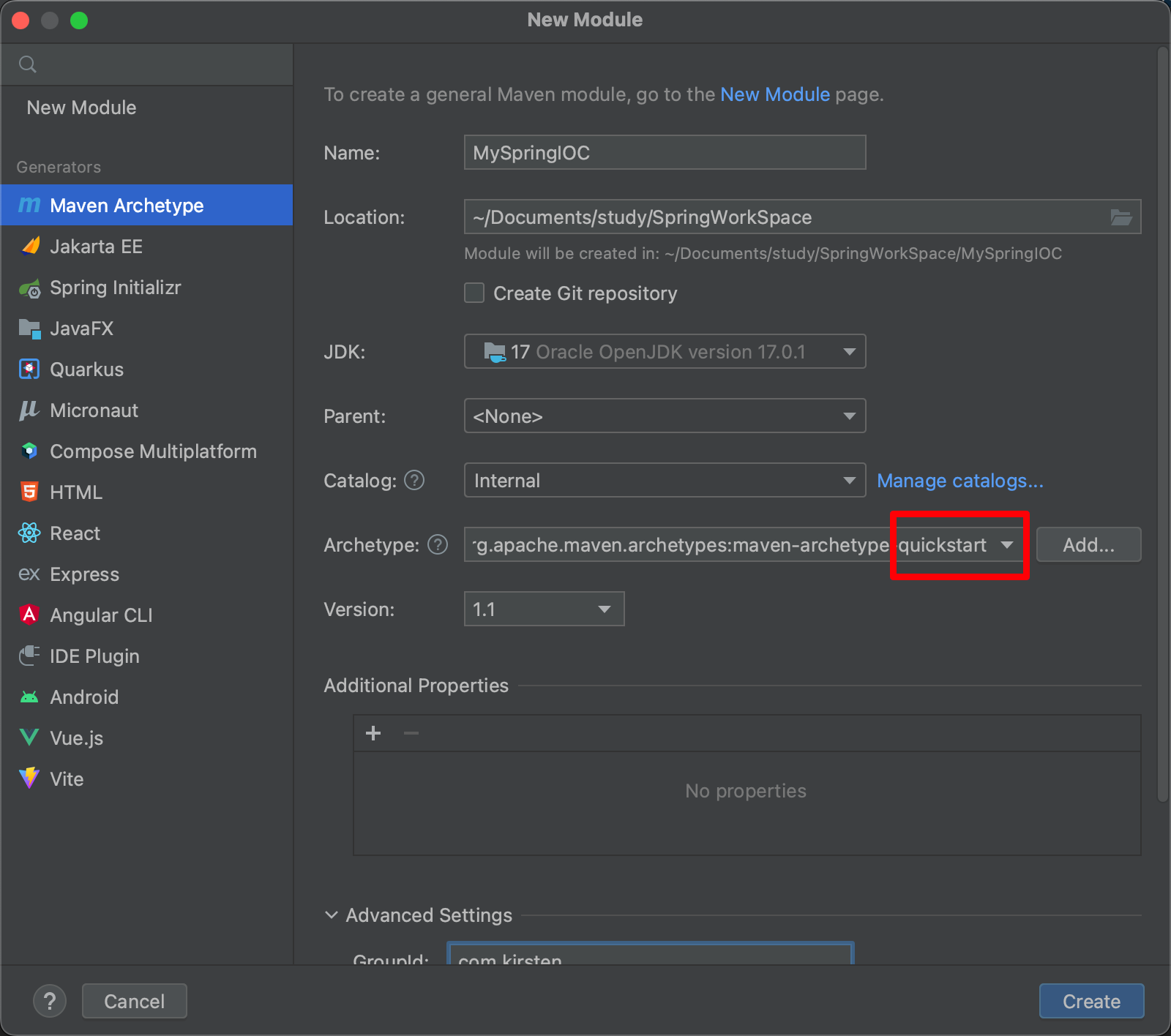This screenshot has height=1036, width=1171.
Task: Select Express generator
Action: click(146, 574)
